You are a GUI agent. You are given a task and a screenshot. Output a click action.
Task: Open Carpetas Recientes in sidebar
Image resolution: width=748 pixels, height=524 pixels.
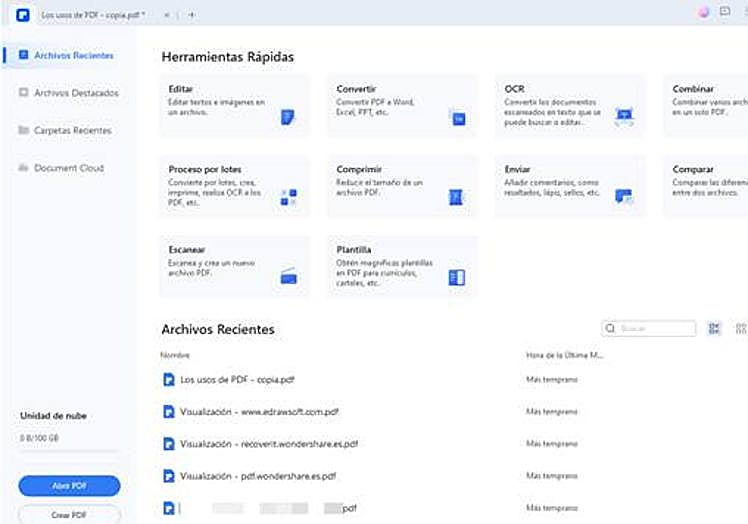(72, 131)
